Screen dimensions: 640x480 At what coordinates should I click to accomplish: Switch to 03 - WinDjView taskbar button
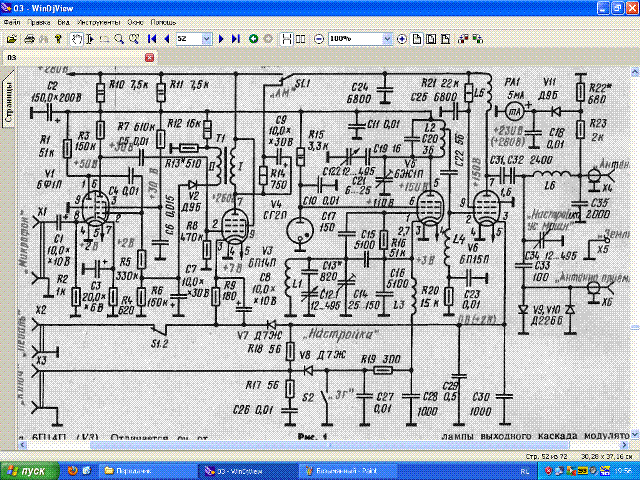249,471
